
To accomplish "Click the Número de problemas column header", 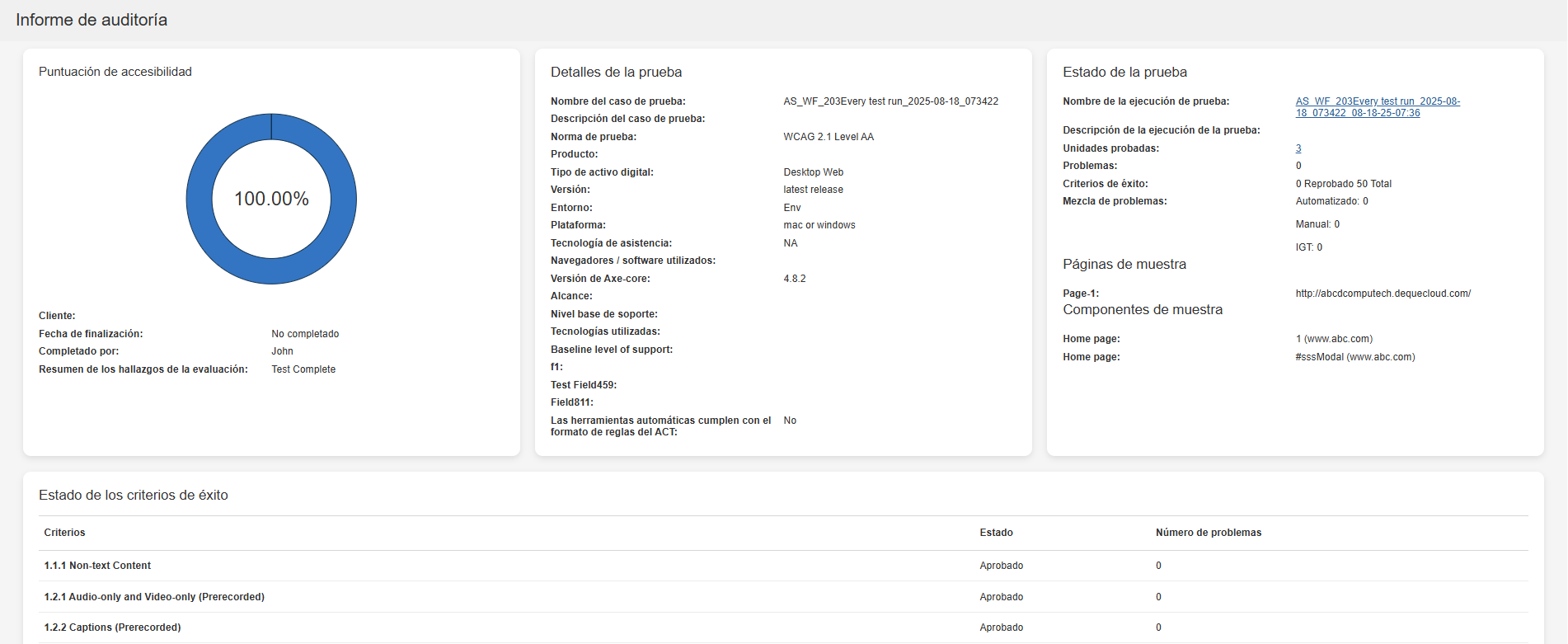I will tap(1208, 533).
